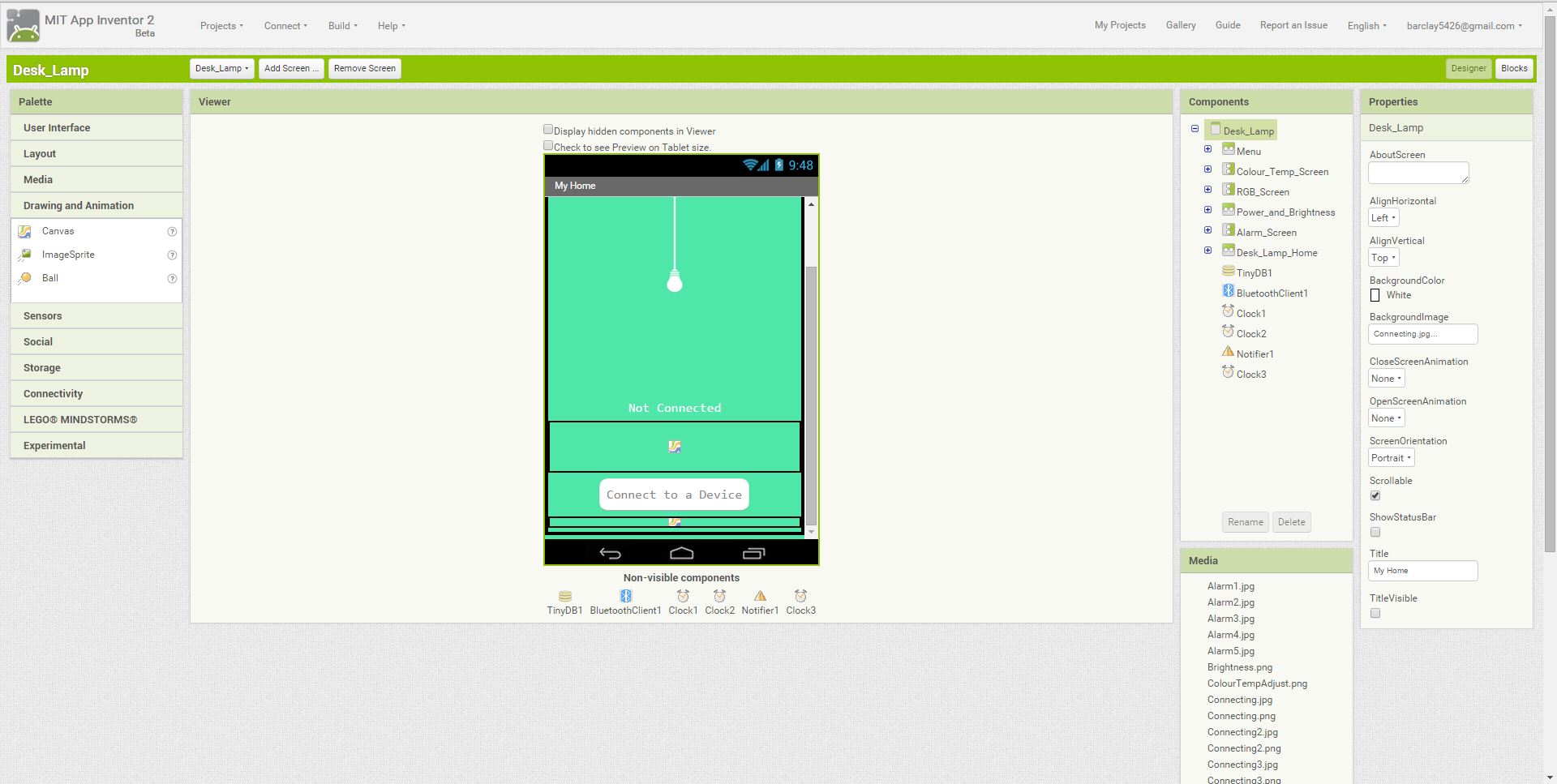
Task: Expand the Desk_Lamp_Home component node
Action: 1207,251
